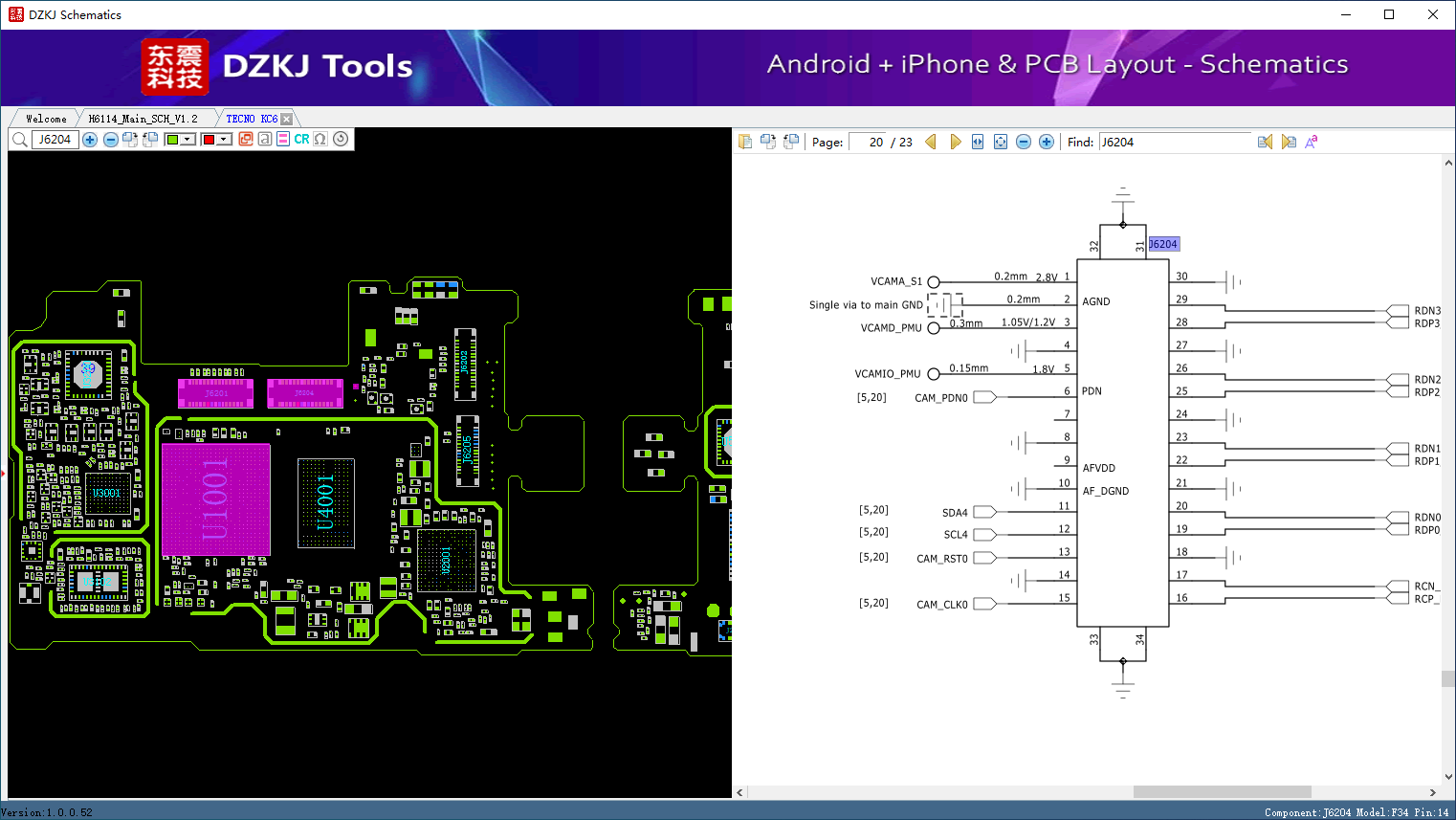
Task: Click the pink lines layer icon
Action: pyautogui.click(x=283, y=140)
